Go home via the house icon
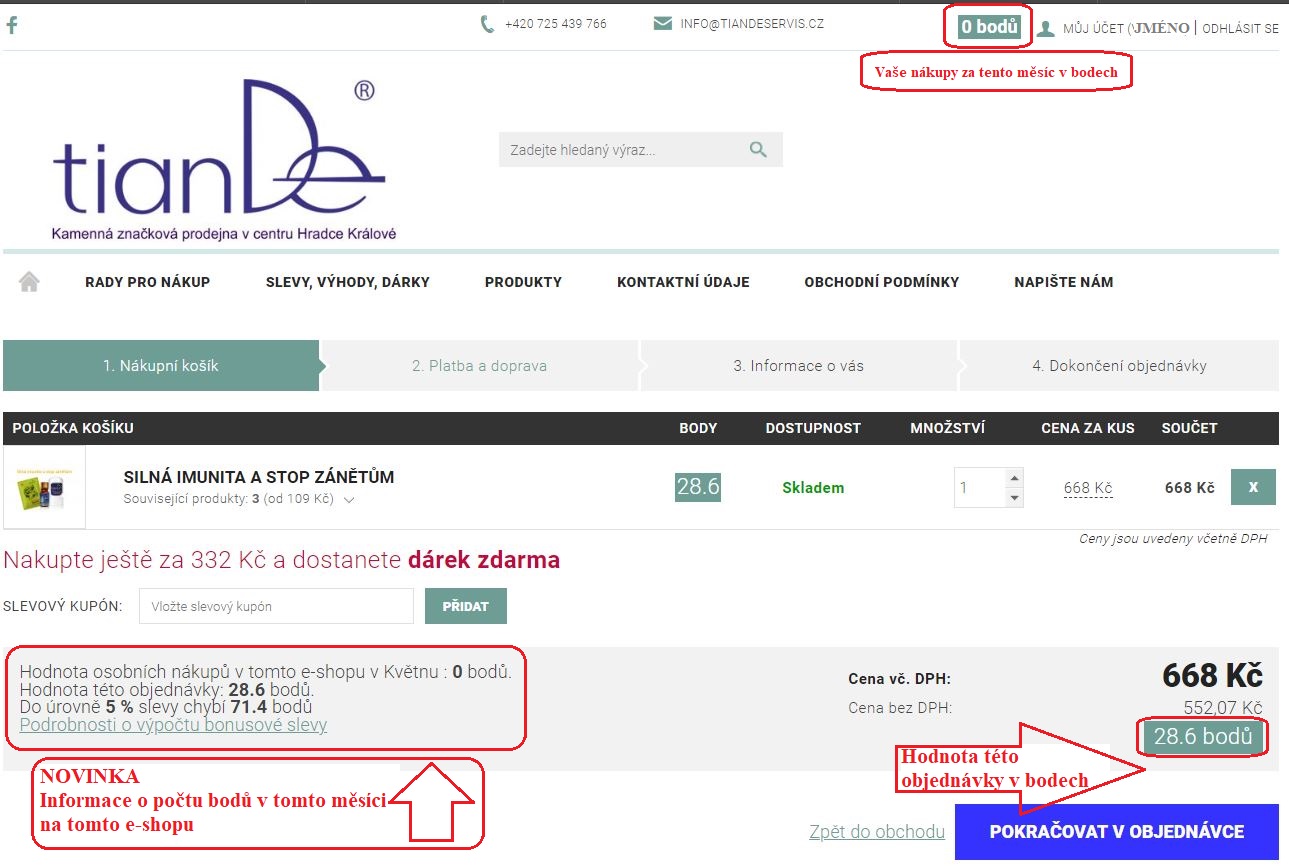The width and height of the screenshot is (1289, 866). (x=29, y=282)
